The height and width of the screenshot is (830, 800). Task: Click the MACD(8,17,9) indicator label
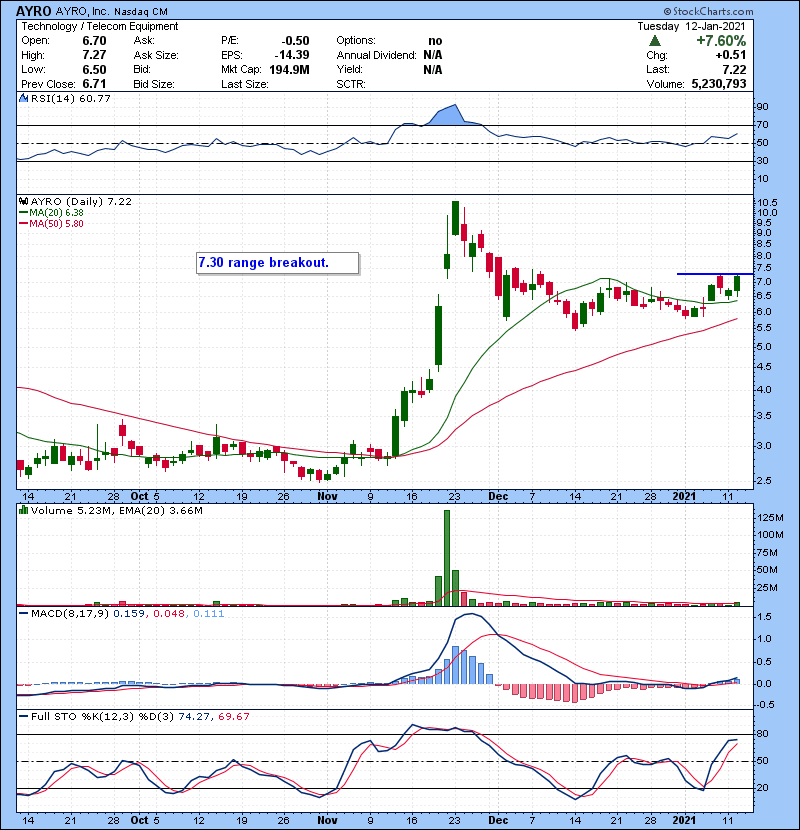(70, 614)
